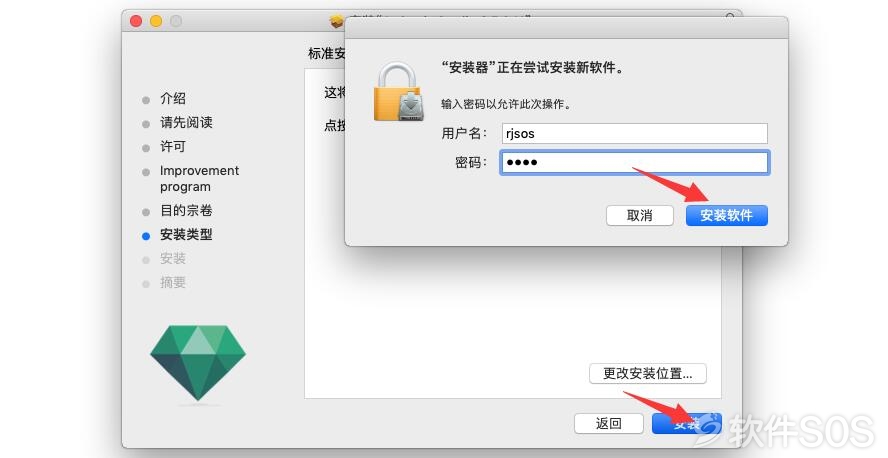Viewport: 888px width, 458px height.
Task: Click the 返回 button
Action: (609, 423)
